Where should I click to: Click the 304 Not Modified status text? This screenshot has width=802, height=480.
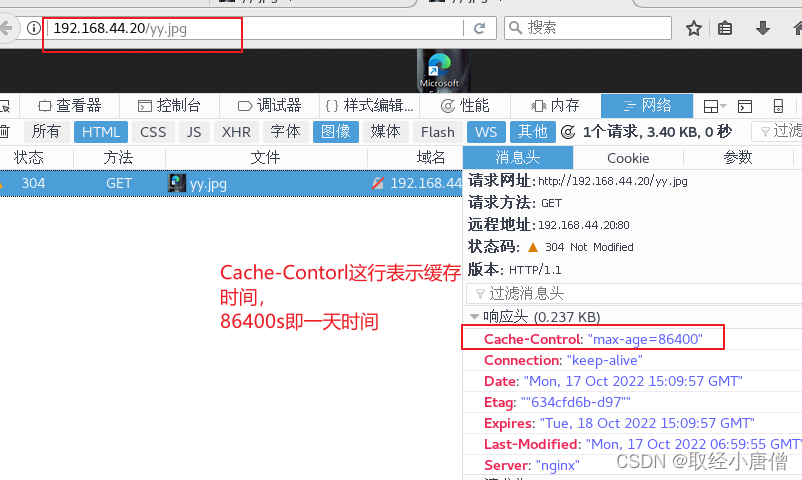[x=589, y=247]
